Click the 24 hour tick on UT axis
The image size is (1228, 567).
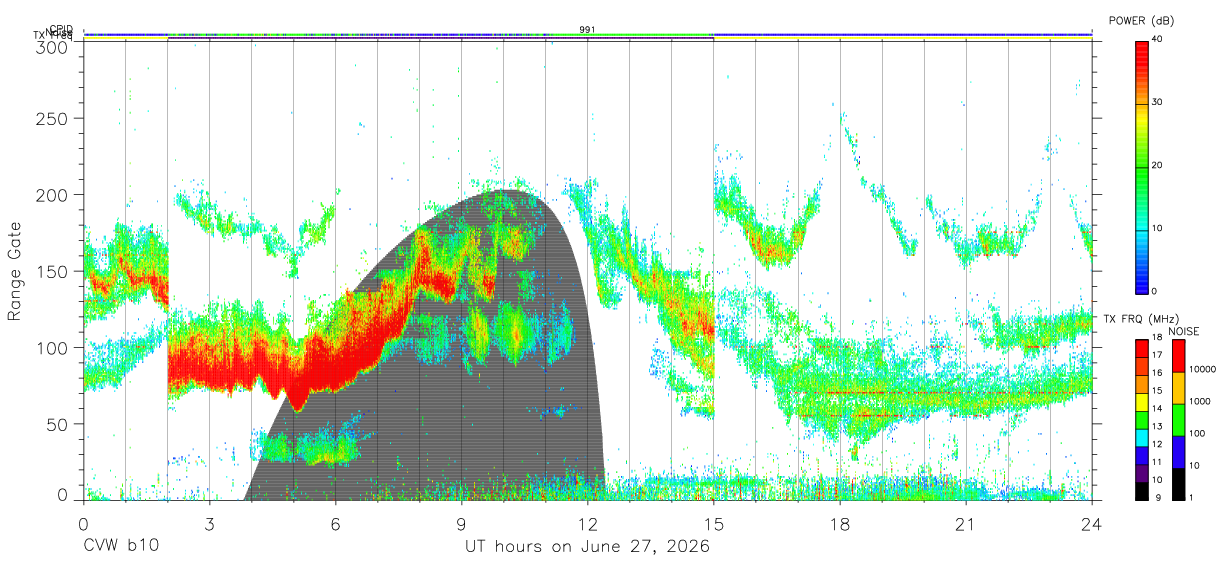pos(1091,523)
